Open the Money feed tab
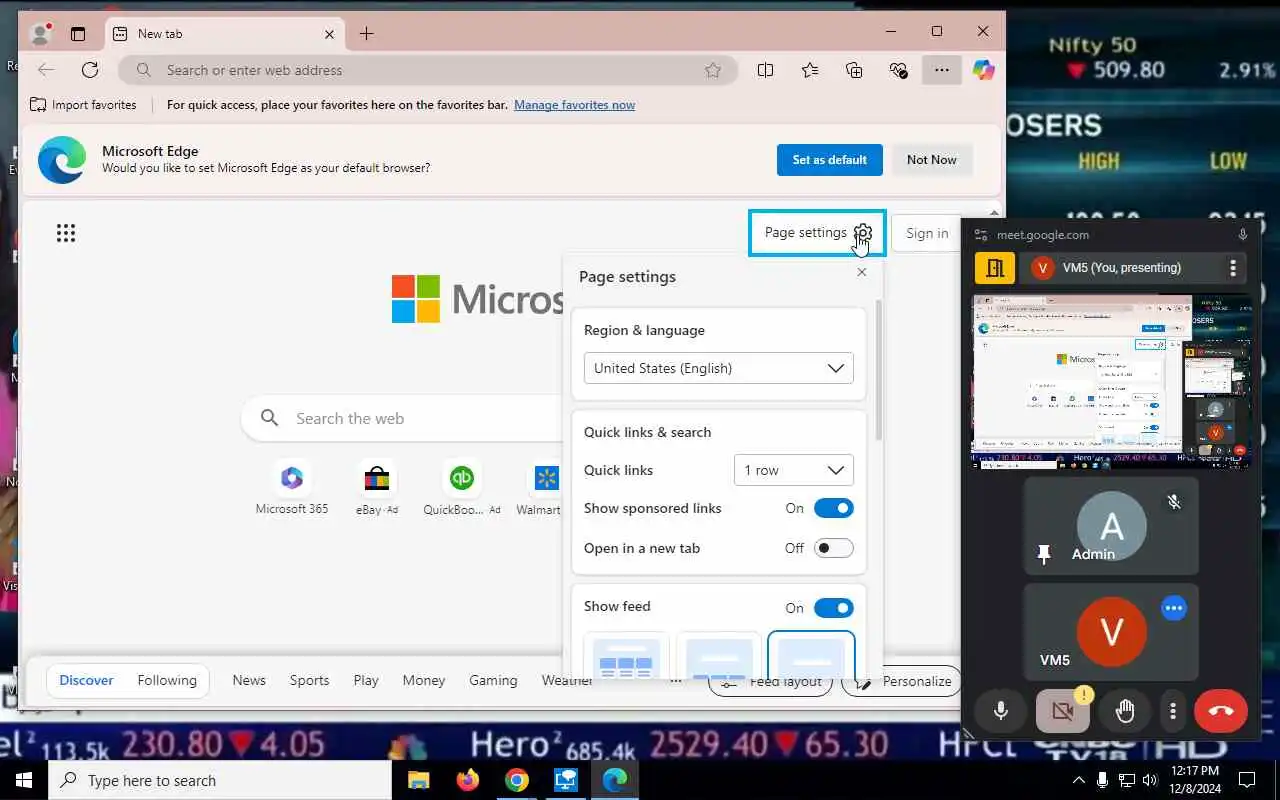The image size is (1280, 800). 424,680
